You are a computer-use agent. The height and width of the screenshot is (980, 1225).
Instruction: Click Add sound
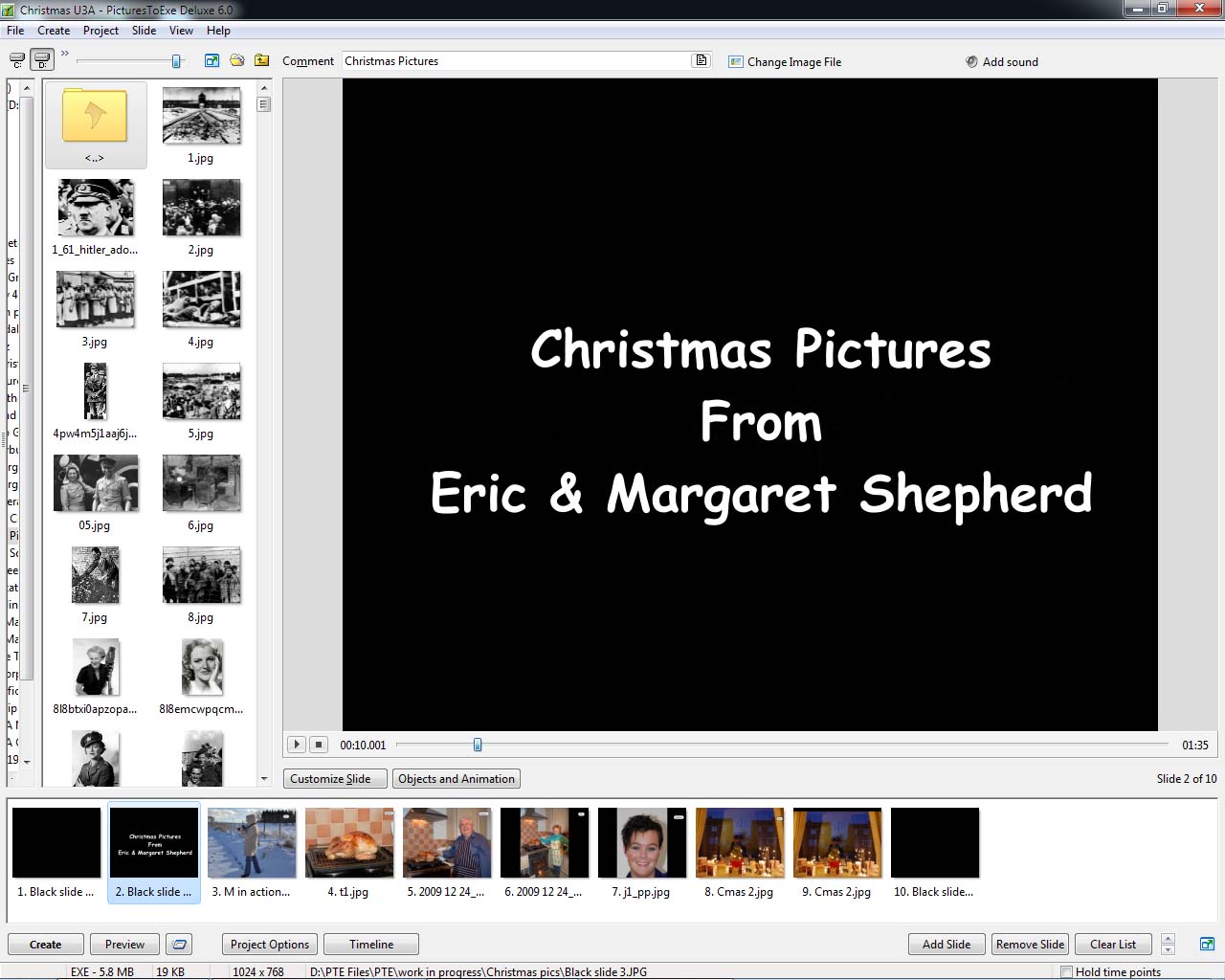click(x=1001, y=61)
